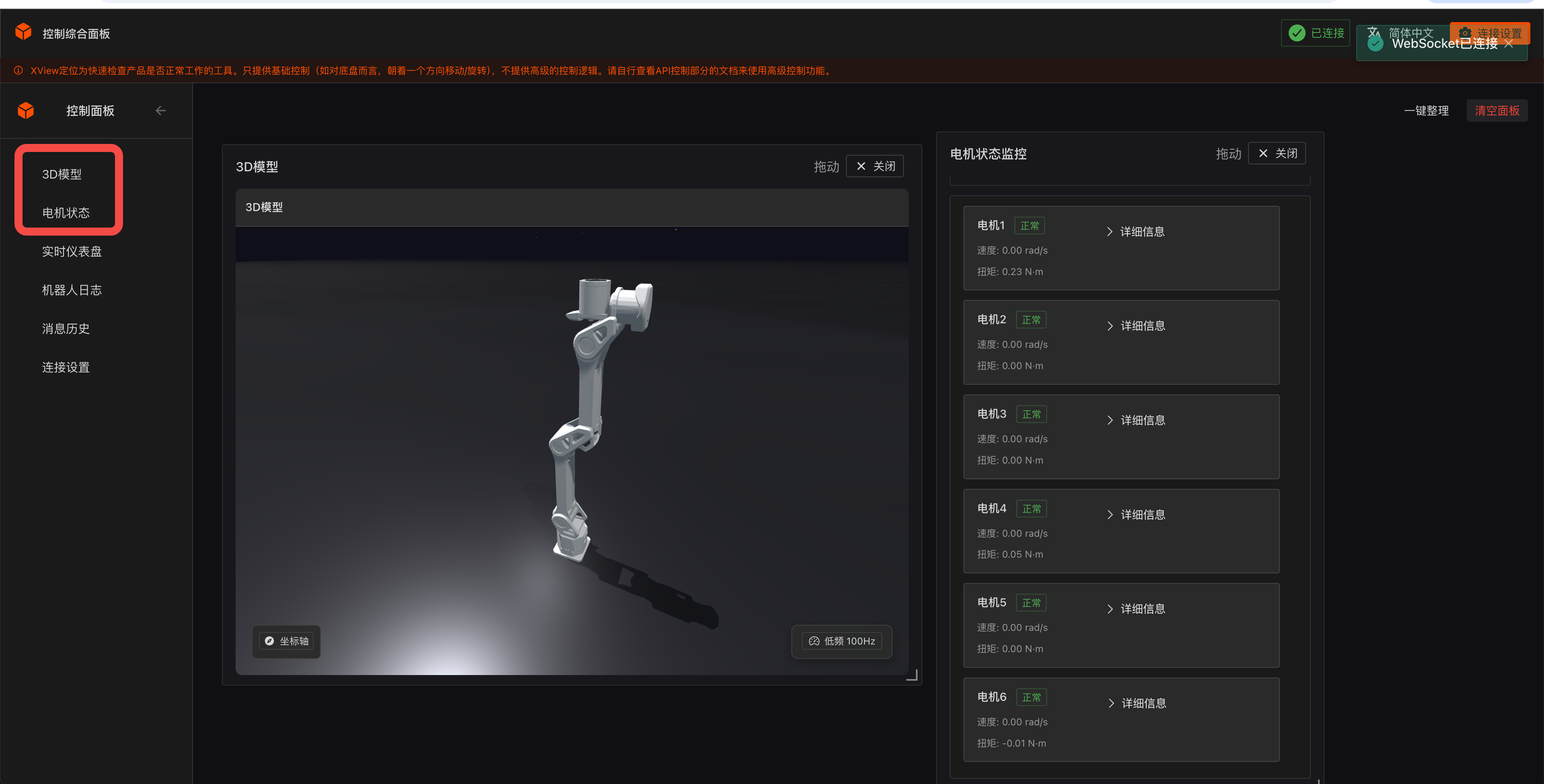Screen dimensions: 1544x784
Task: Click the drag handle of motor status panel
Action: point(1228,154)
